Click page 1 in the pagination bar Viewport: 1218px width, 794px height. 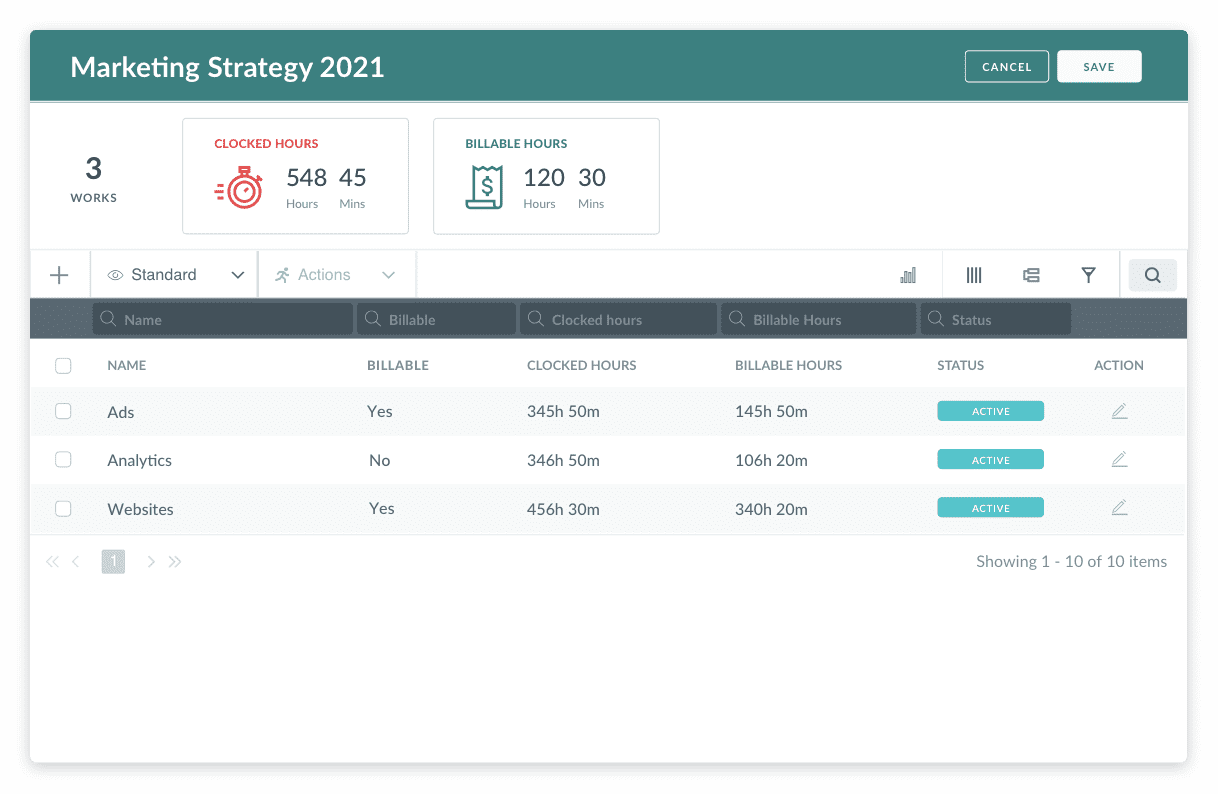(113, 561)
